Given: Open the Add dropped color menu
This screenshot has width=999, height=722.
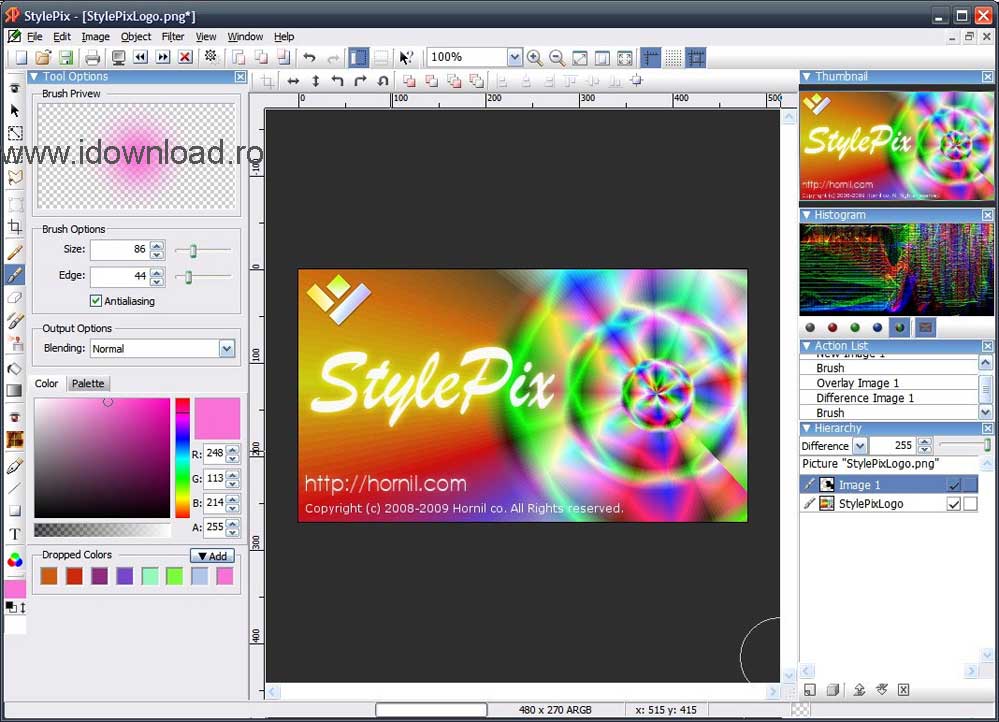Looking at the screenshot, I should (212, 556).
